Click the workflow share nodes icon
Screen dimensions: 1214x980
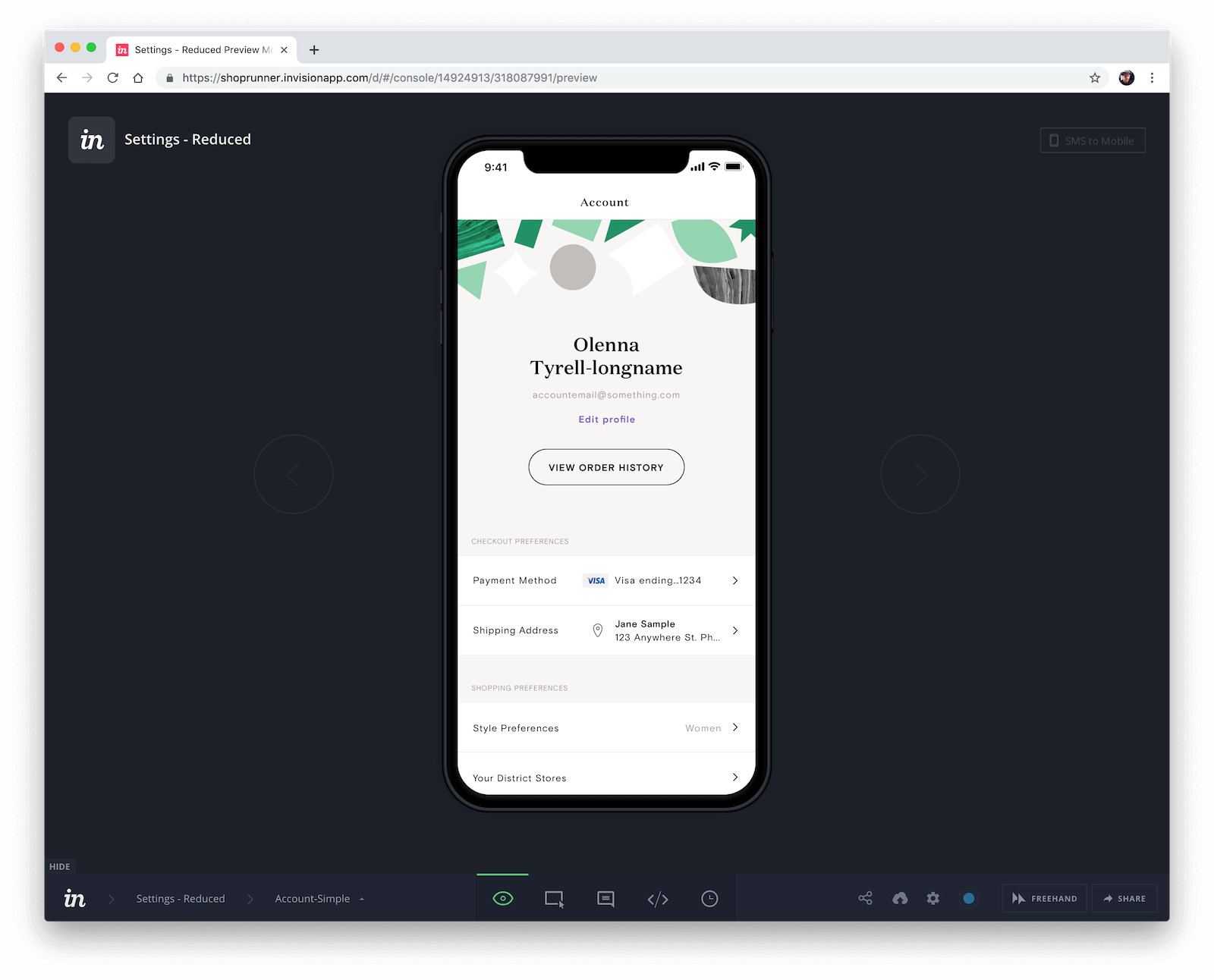[865, 898]
